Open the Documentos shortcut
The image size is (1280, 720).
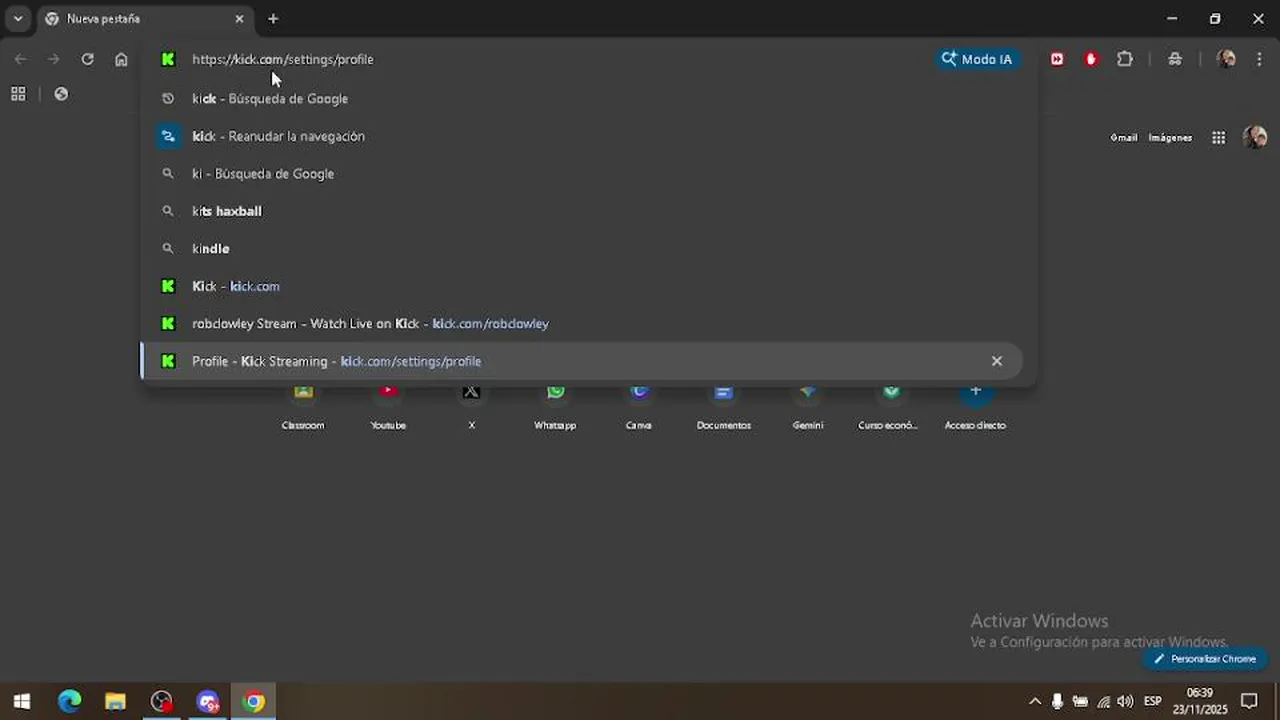click(724, 408)
